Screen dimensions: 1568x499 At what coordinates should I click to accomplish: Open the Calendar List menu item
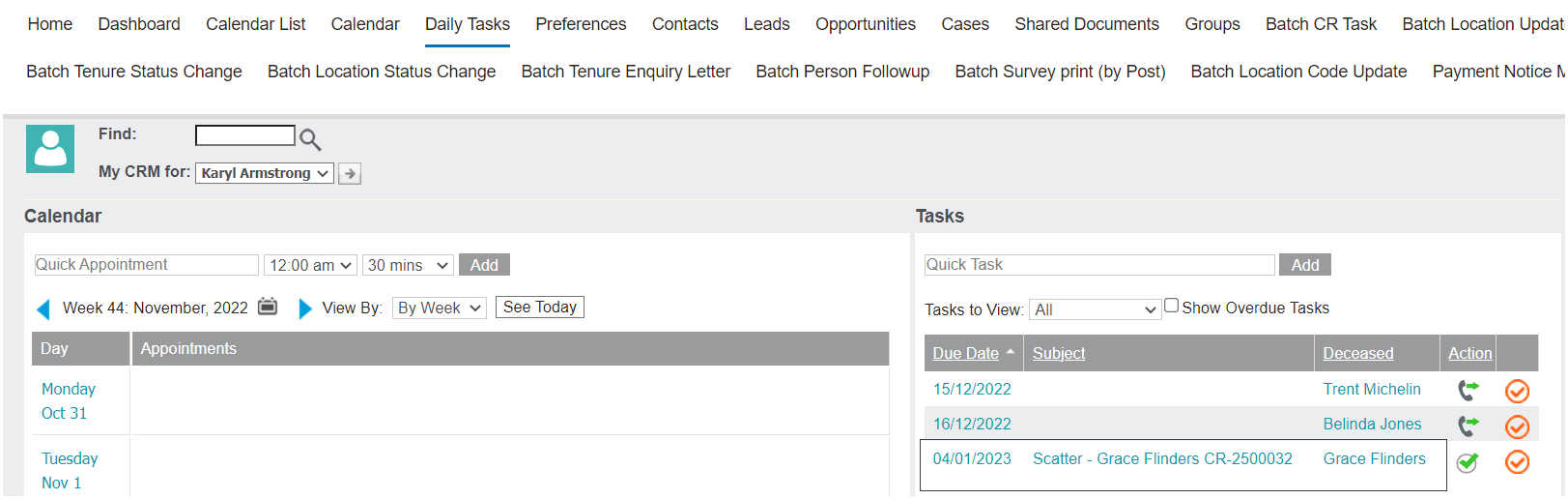point(255,24)
